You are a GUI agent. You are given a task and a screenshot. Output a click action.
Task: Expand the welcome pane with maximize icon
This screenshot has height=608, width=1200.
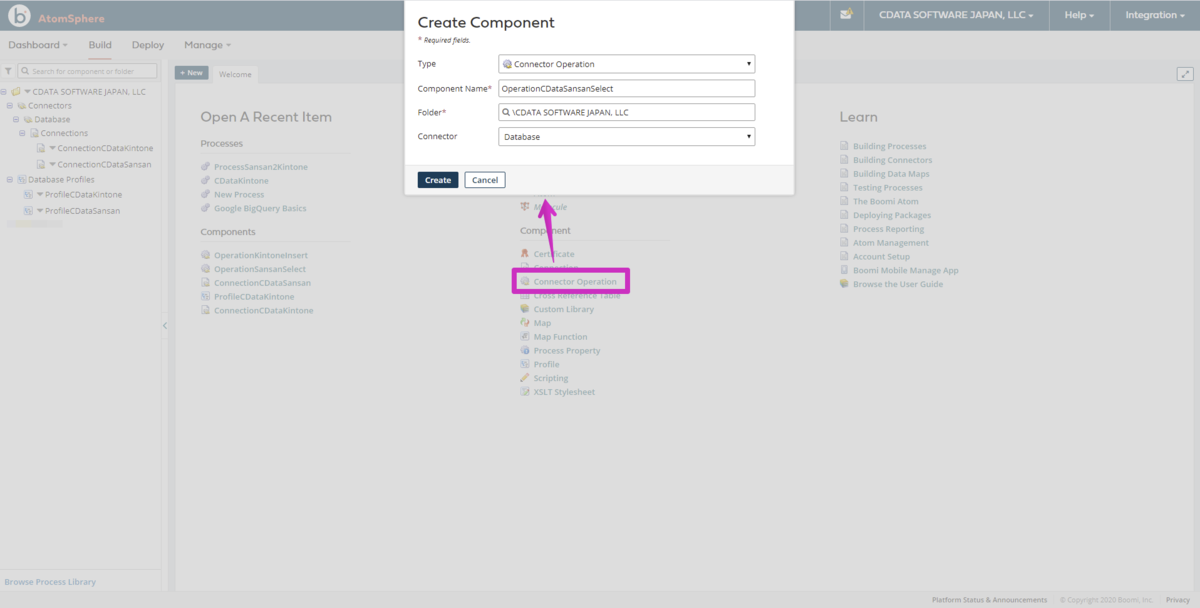[1185, 74]
